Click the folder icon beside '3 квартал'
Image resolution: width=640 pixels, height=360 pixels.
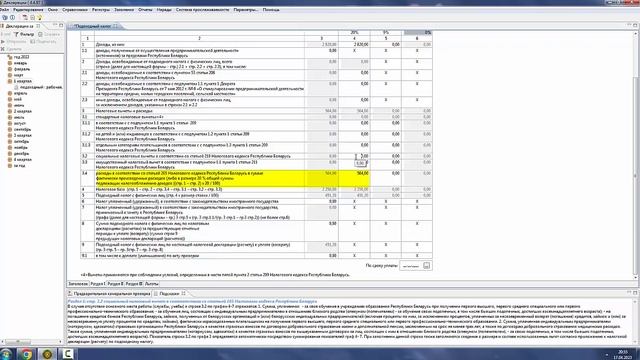click(10, 135)
